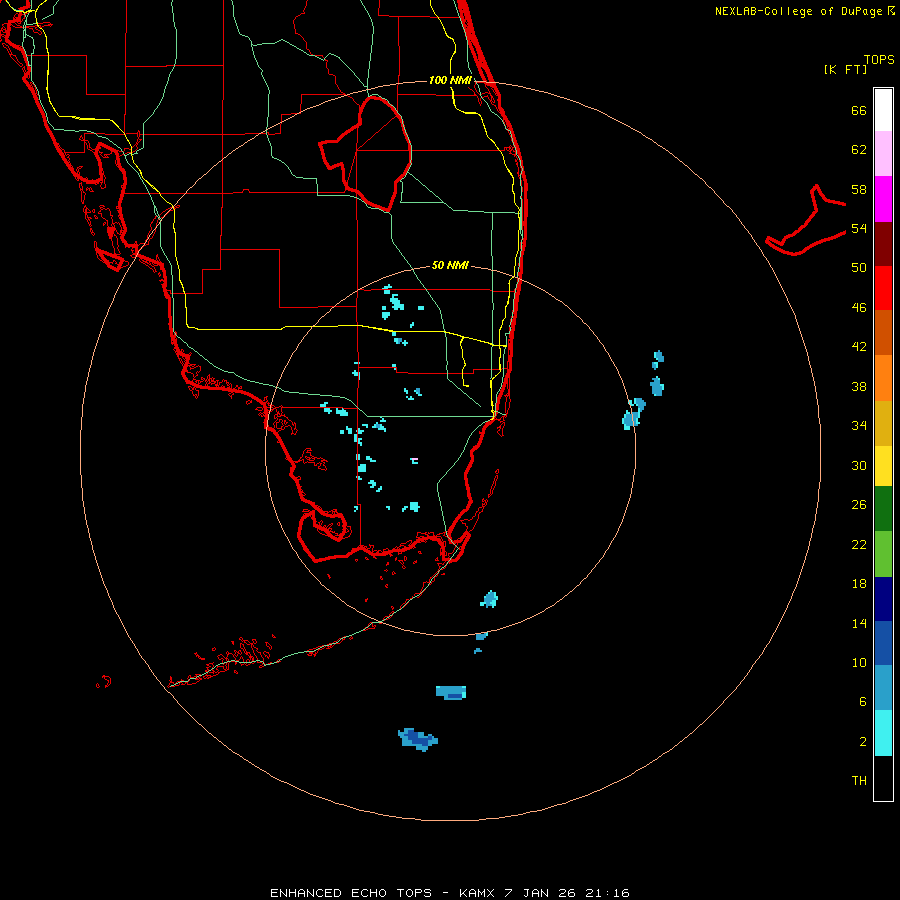Click the ENHANCED ECHO TOPS caption text

click(351, 893)
